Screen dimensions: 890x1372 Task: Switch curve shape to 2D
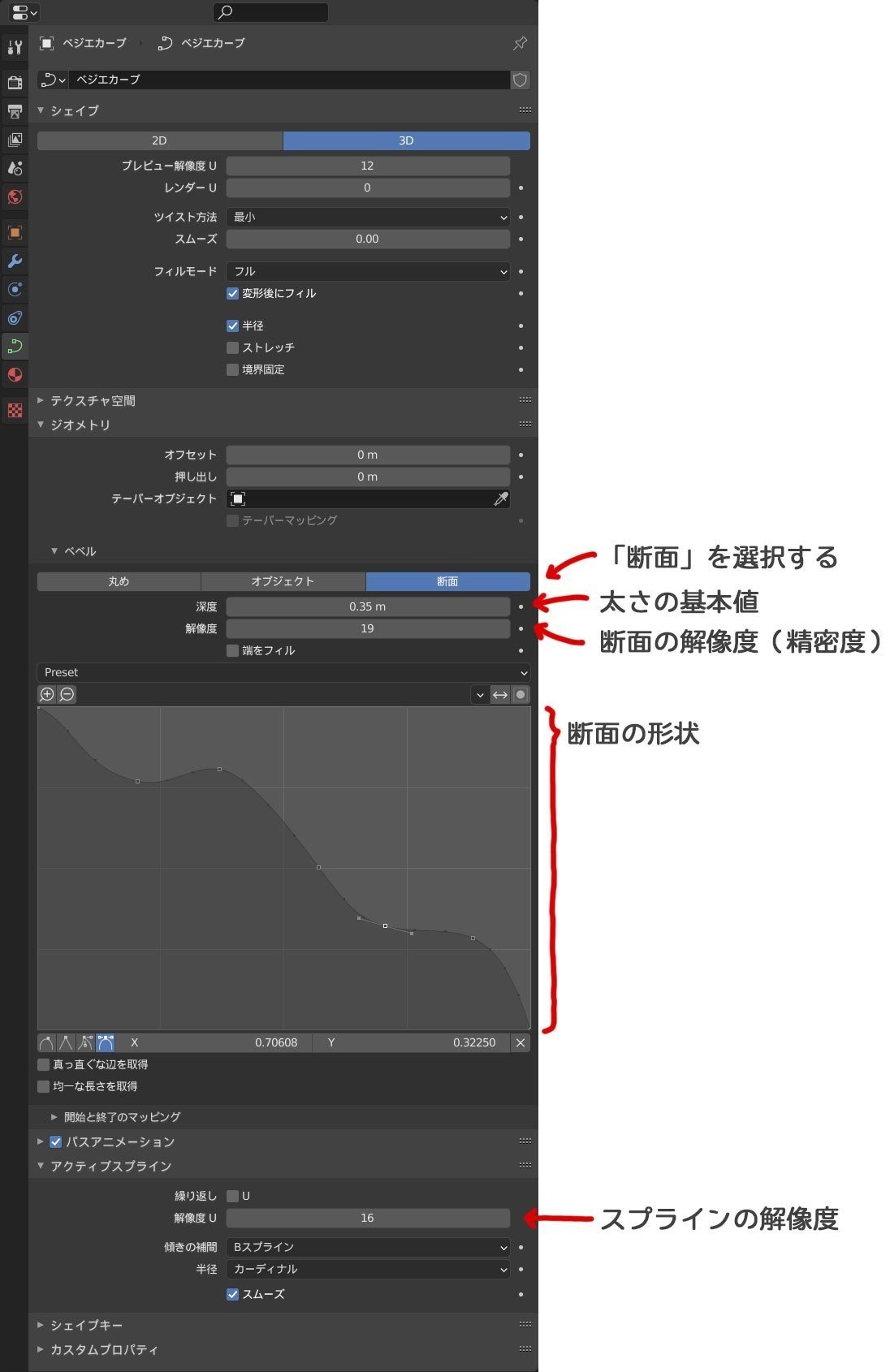coord(160,140)
